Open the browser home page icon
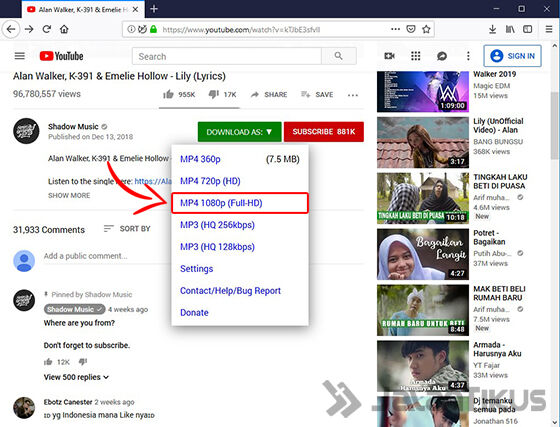This screenshot has width=560, height=427. [64, 29]
